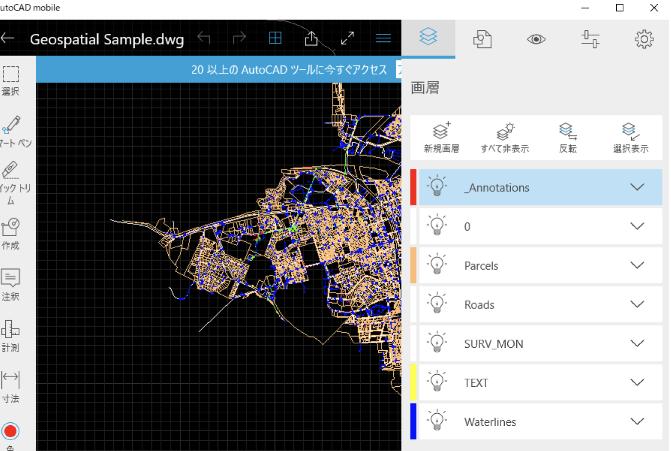Select the Parcels layer name
Screen dimensions: 671x451
click(481, 266)
